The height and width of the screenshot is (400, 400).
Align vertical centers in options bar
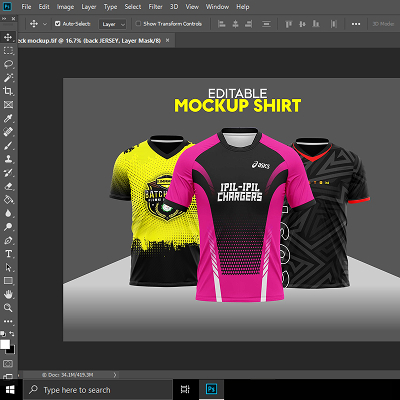pyautogui.click(x=302, y=24)
